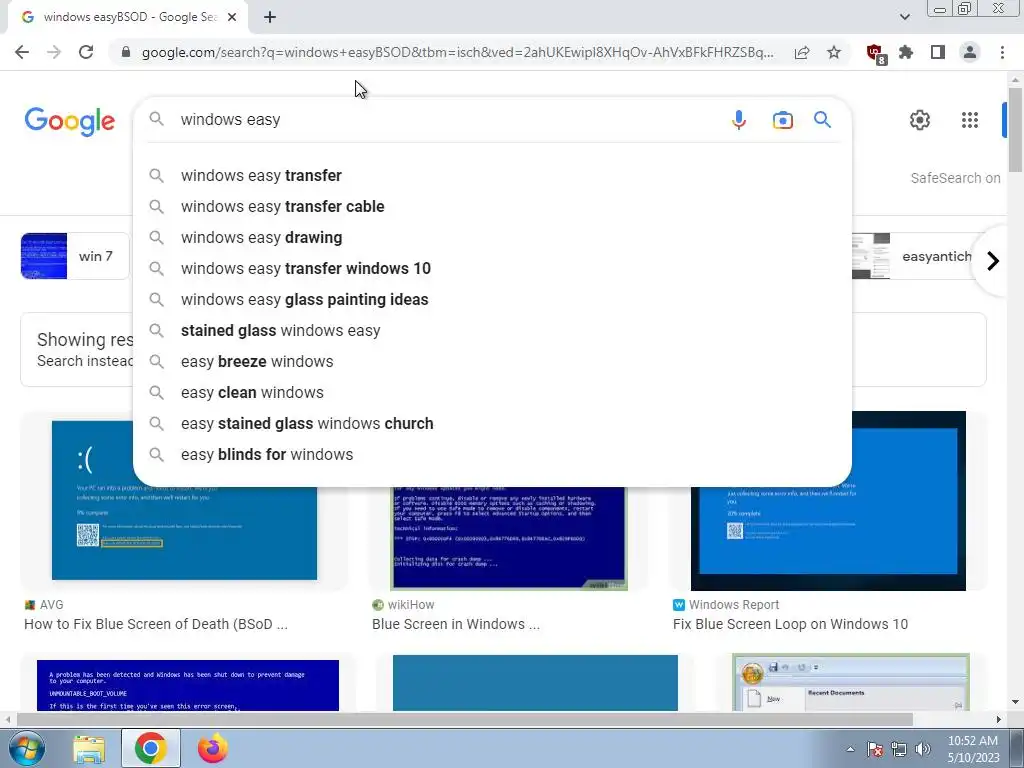Image resolution: width=1024 pixels, height=768 pixels.
Task: Choose suggestion stained glass windows easy
Action: (492, 330)
